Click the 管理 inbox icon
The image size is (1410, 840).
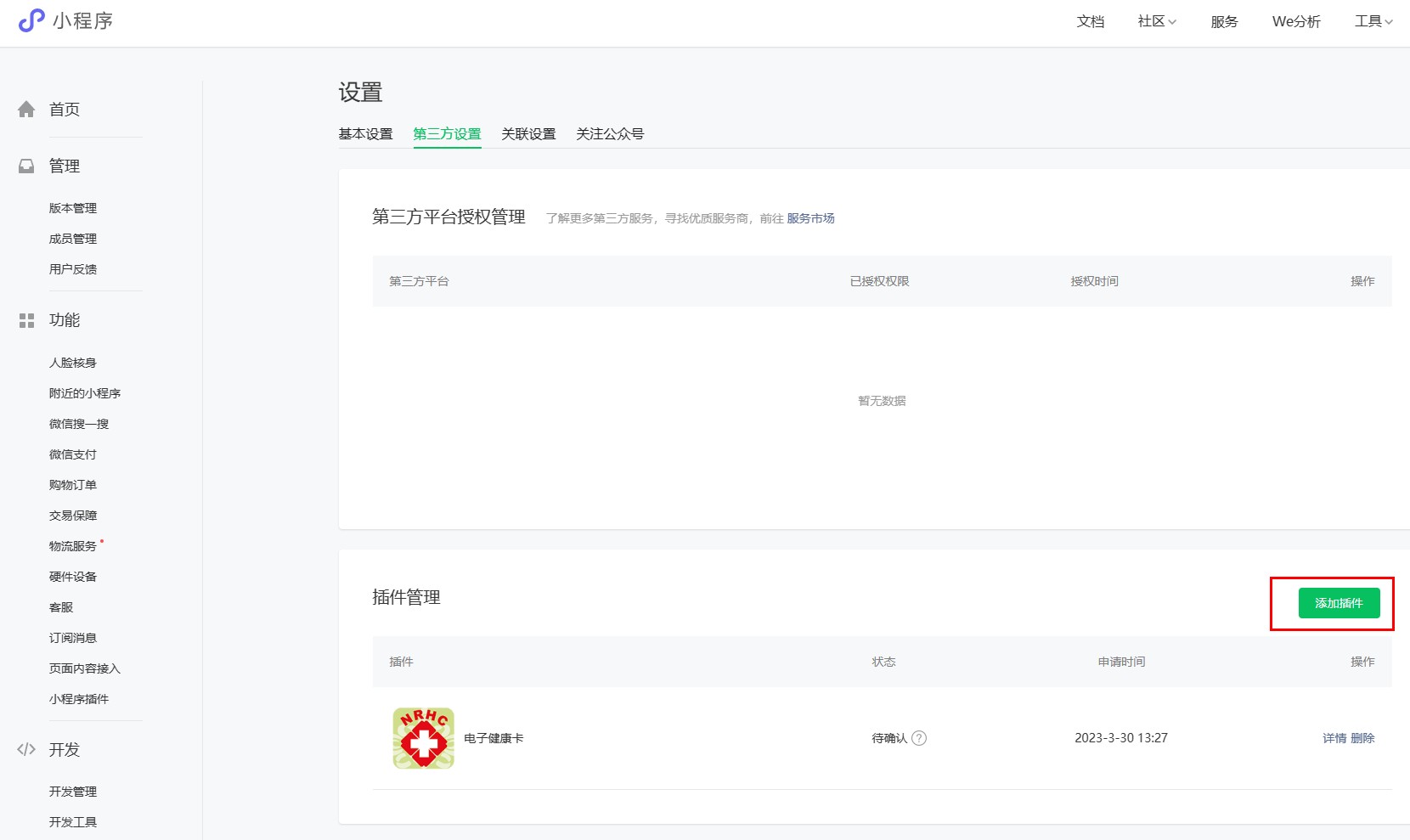coord(26,166)
